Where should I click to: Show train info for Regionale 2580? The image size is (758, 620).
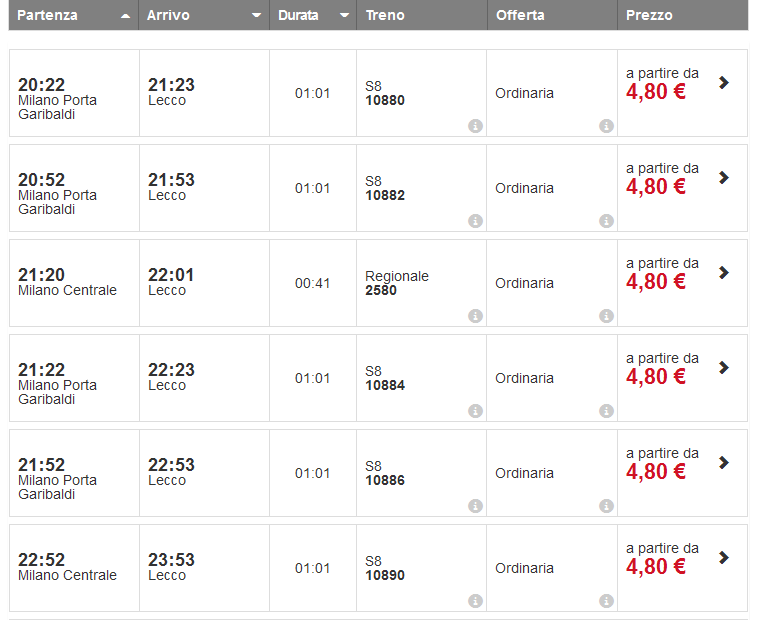[x=475, y=316]
